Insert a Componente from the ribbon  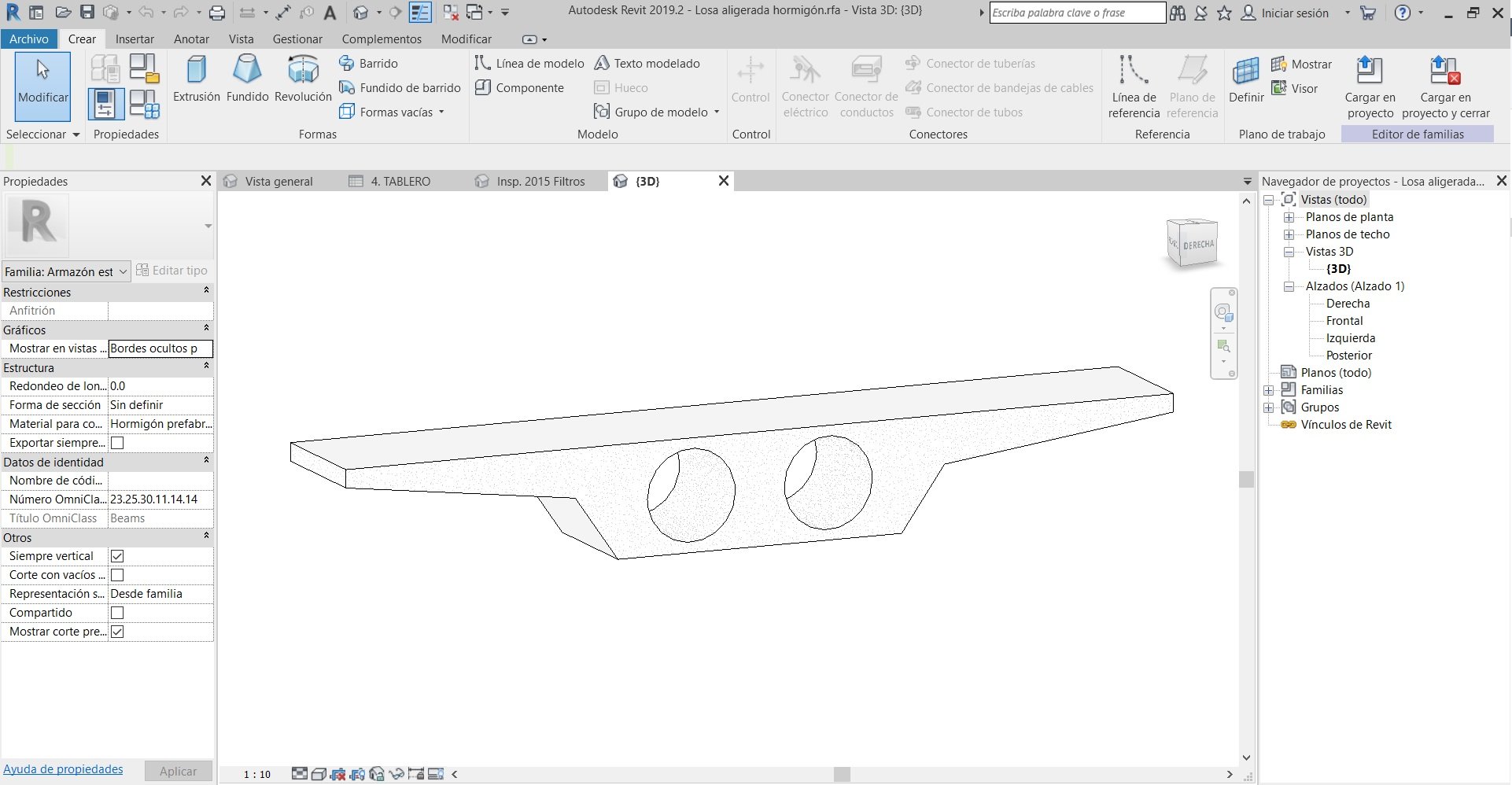(519, 87)
